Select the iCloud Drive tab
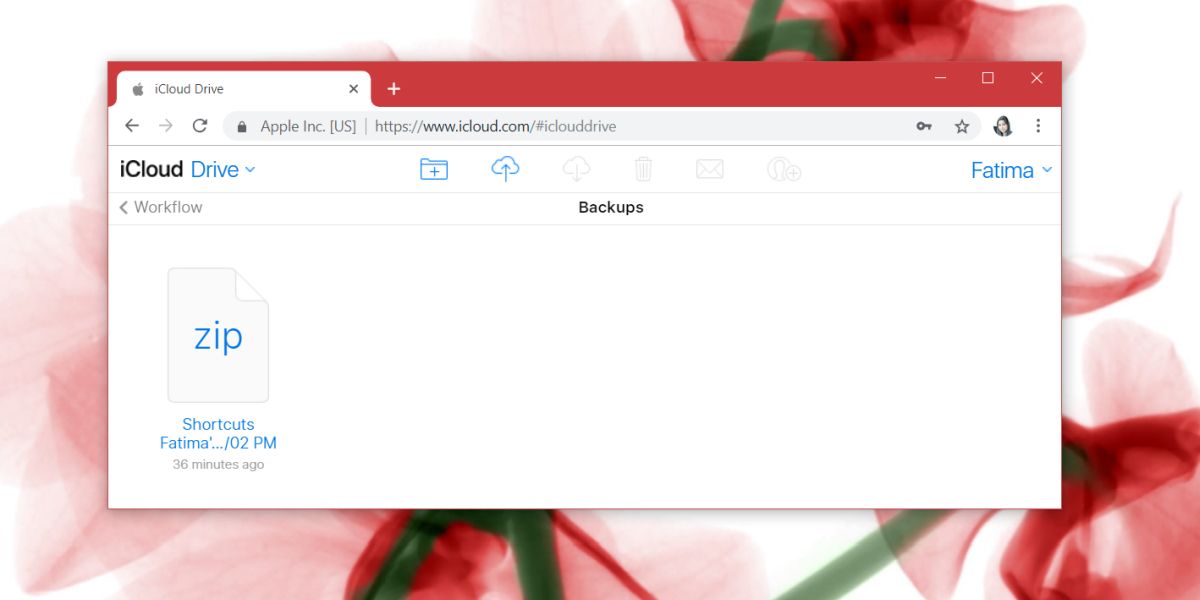This screenshot has height=600, width=1200. [244, 89]
